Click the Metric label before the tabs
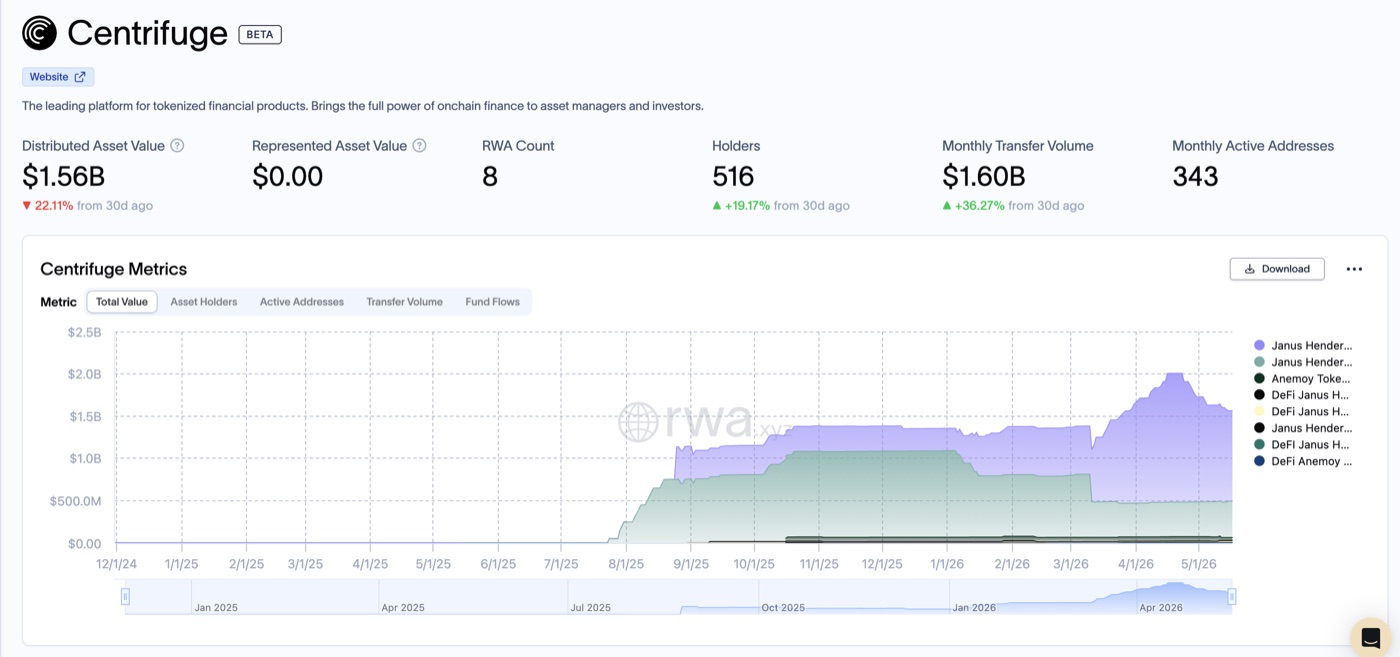1400x657 pixels. (x=58, y=302)
